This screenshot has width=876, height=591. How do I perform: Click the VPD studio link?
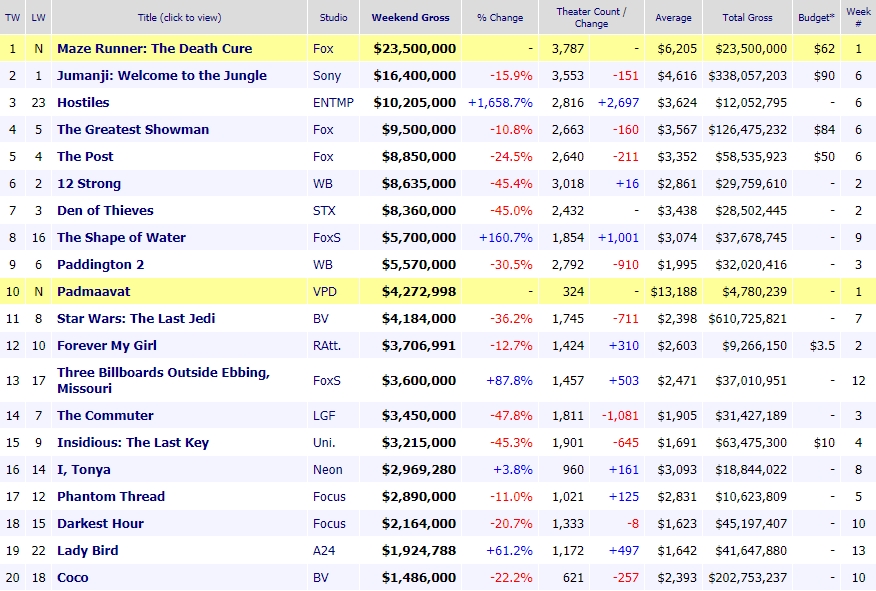(x=325, y=292)
